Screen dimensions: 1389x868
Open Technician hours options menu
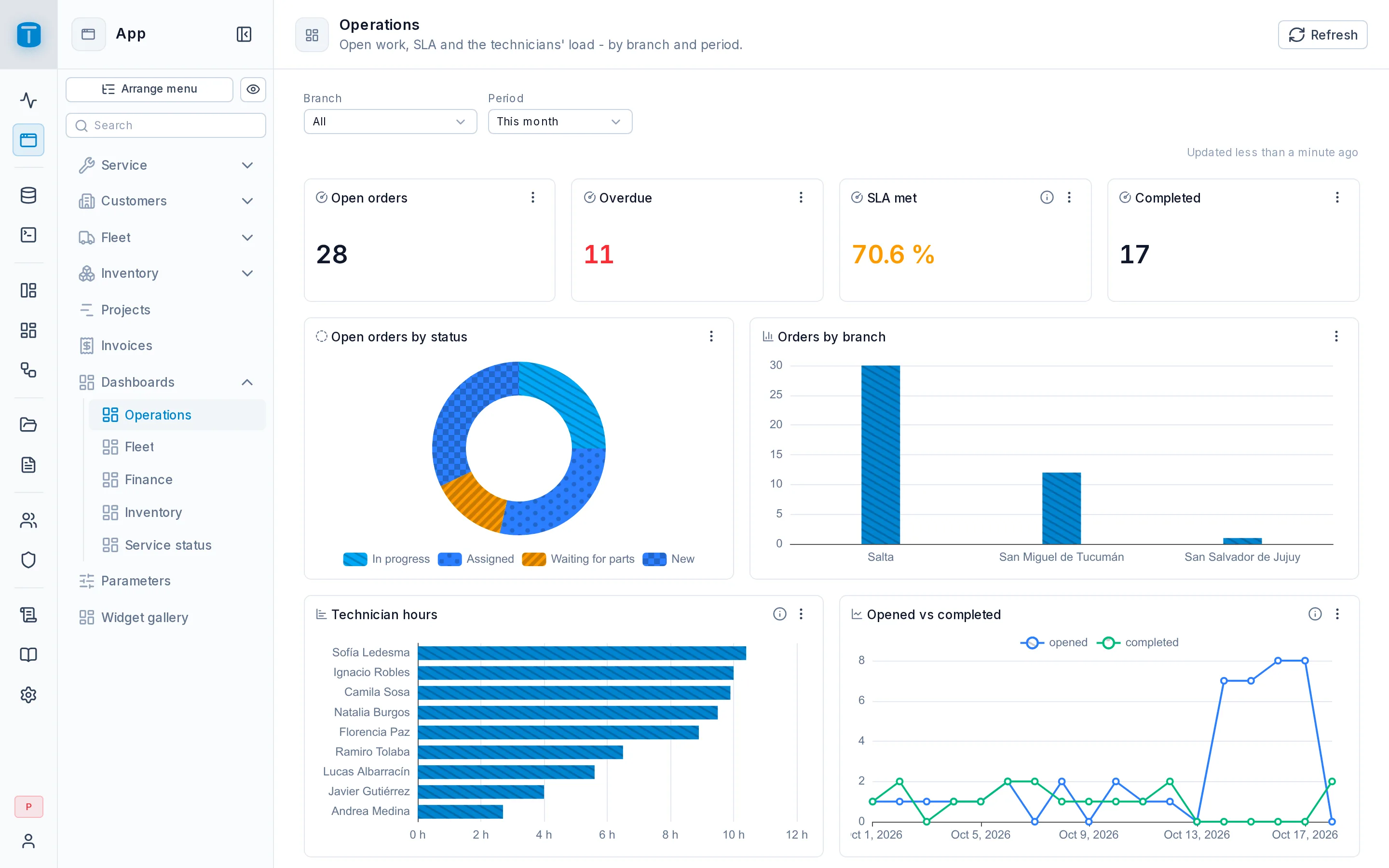(x=801, y=614)
